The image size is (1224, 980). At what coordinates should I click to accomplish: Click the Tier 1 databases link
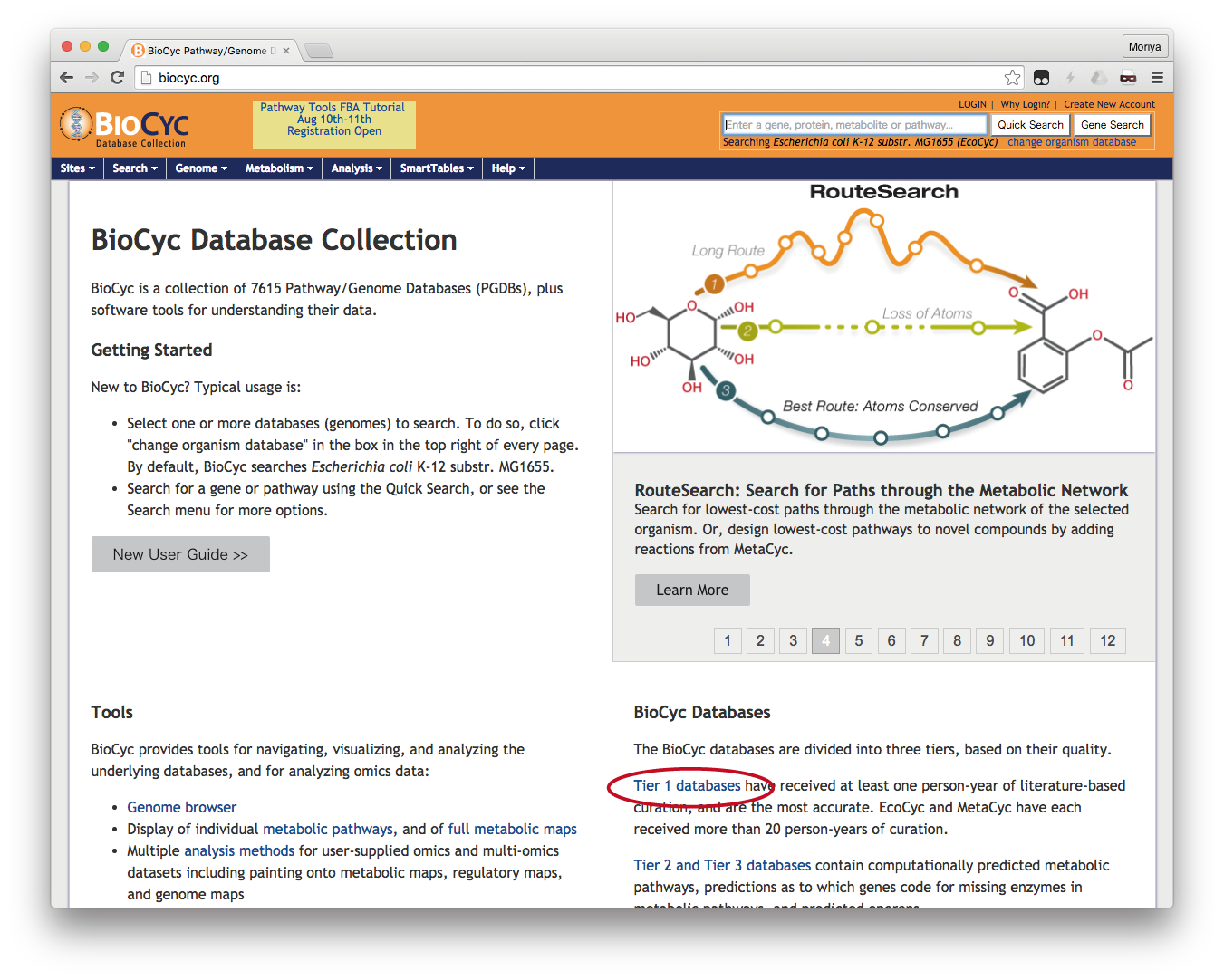[687, 785]
